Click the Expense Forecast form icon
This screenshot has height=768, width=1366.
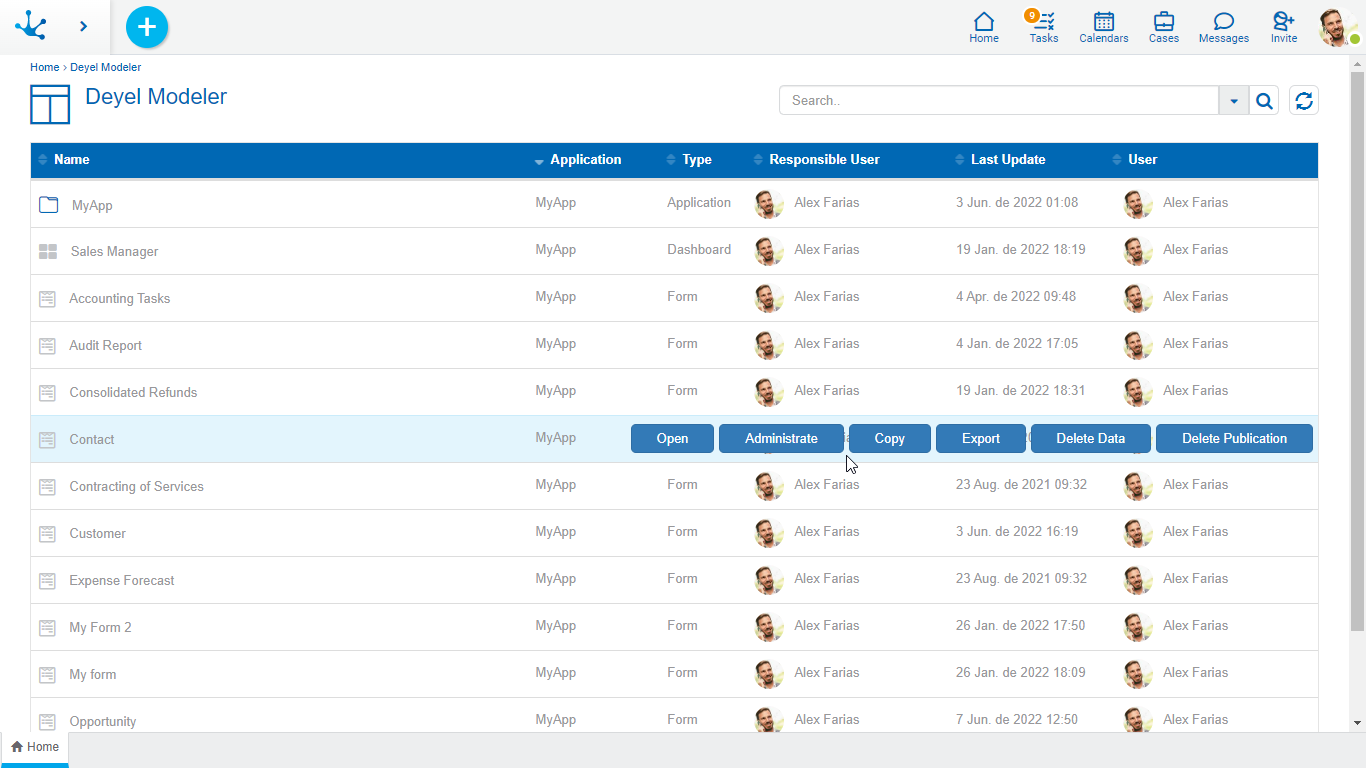(x=47, y=581)
